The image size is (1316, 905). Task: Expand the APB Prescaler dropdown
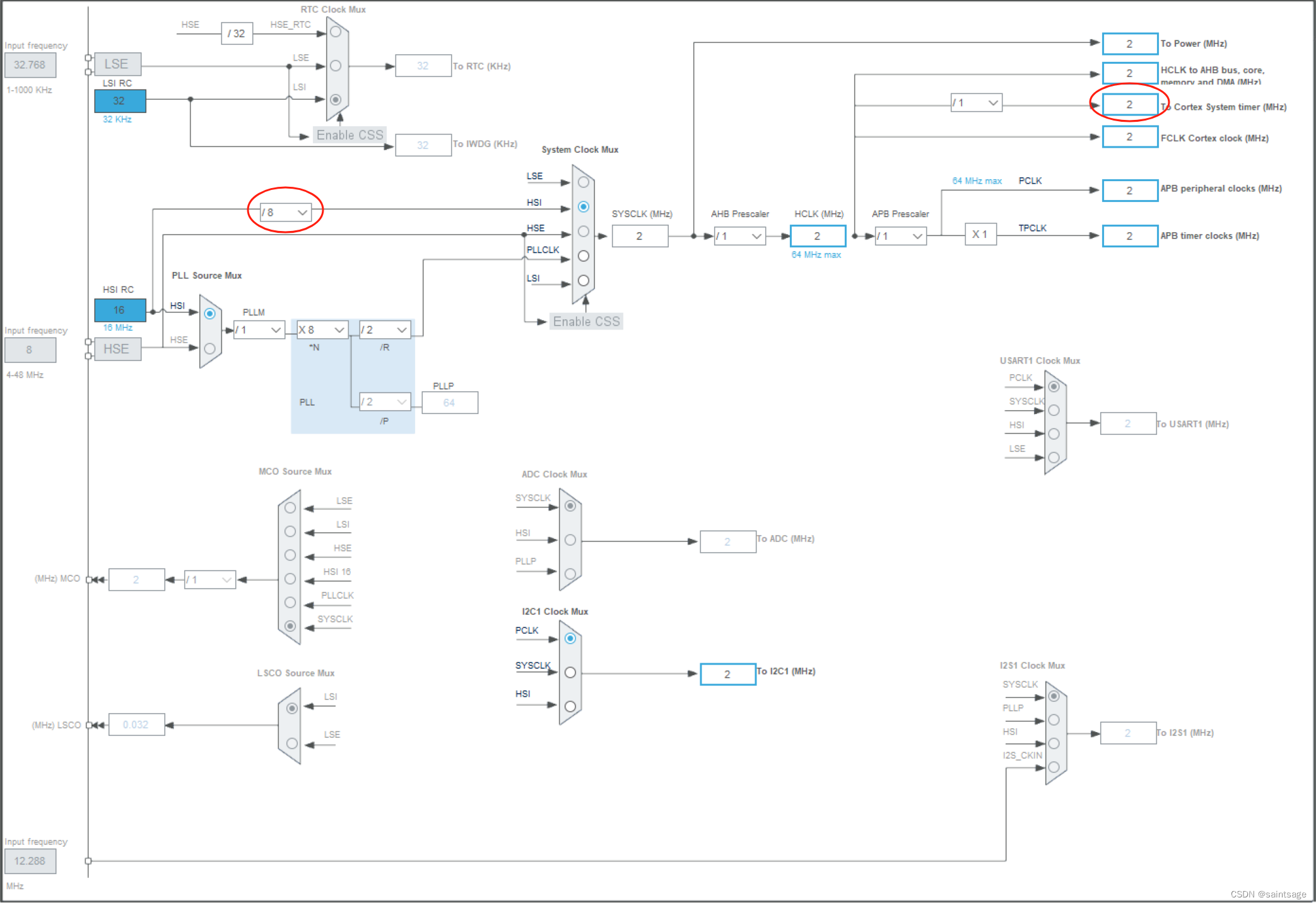pos(900,236)
